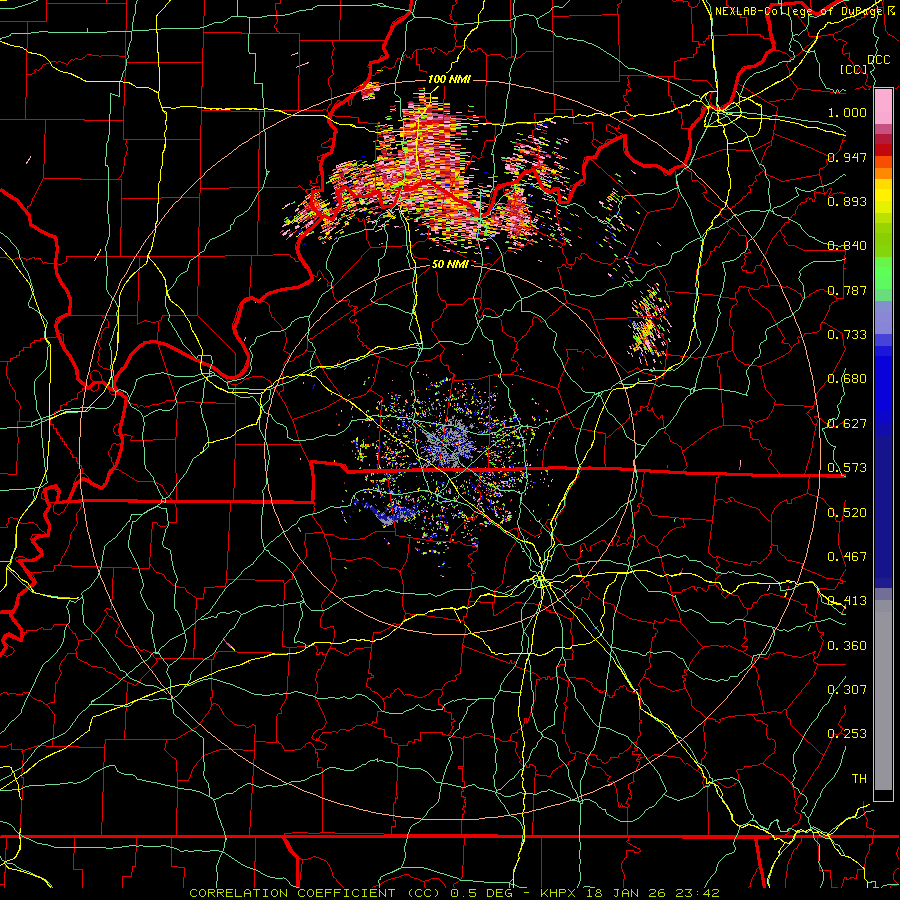
Task: Click the 50 NMI range ring label
Action: click(450, 264)
